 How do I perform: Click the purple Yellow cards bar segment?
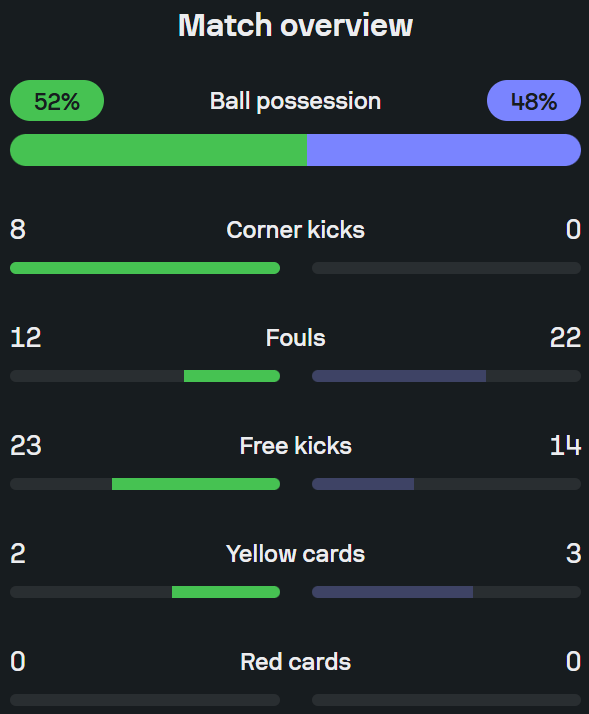392,592
